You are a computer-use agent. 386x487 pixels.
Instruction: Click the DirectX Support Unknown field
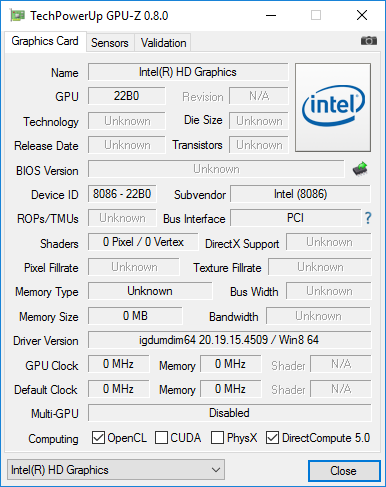[x=329, y=242]
